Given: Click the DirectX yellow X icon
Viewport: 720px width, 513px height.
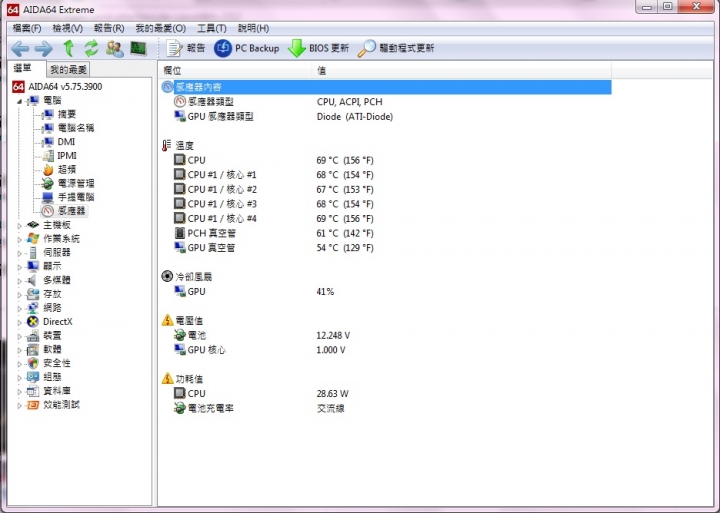Looking at the screenshot, I should point(33,322).
